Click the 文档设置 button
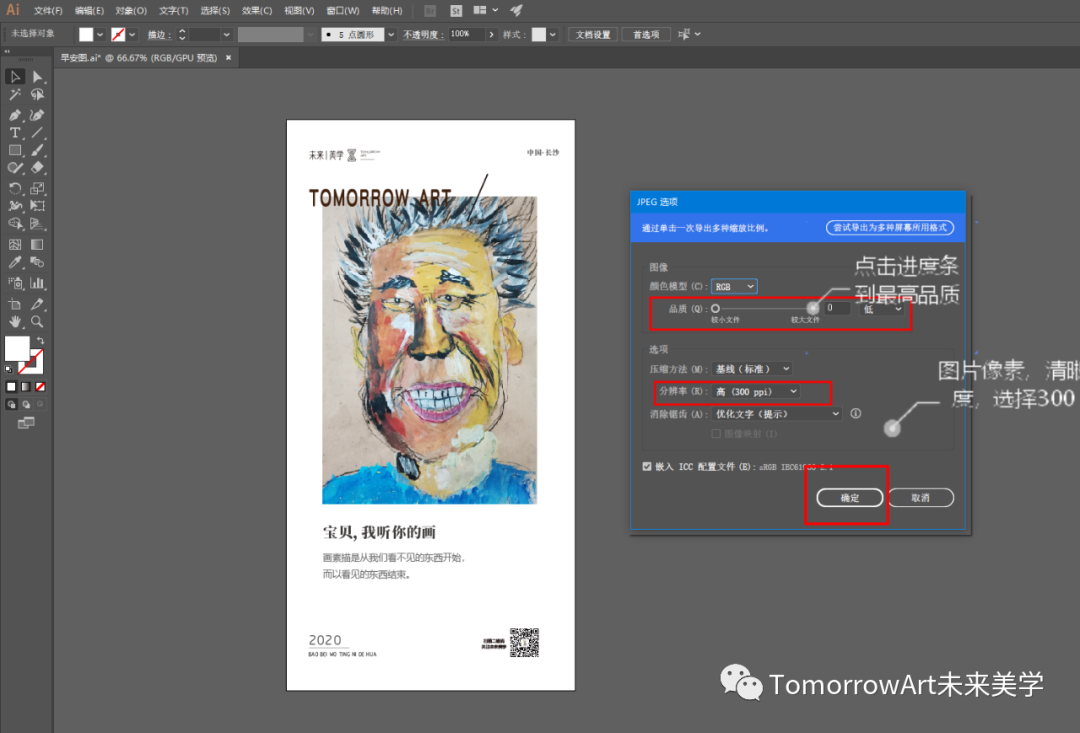This screenshot has width=1080, height=733. pos(593,34)
